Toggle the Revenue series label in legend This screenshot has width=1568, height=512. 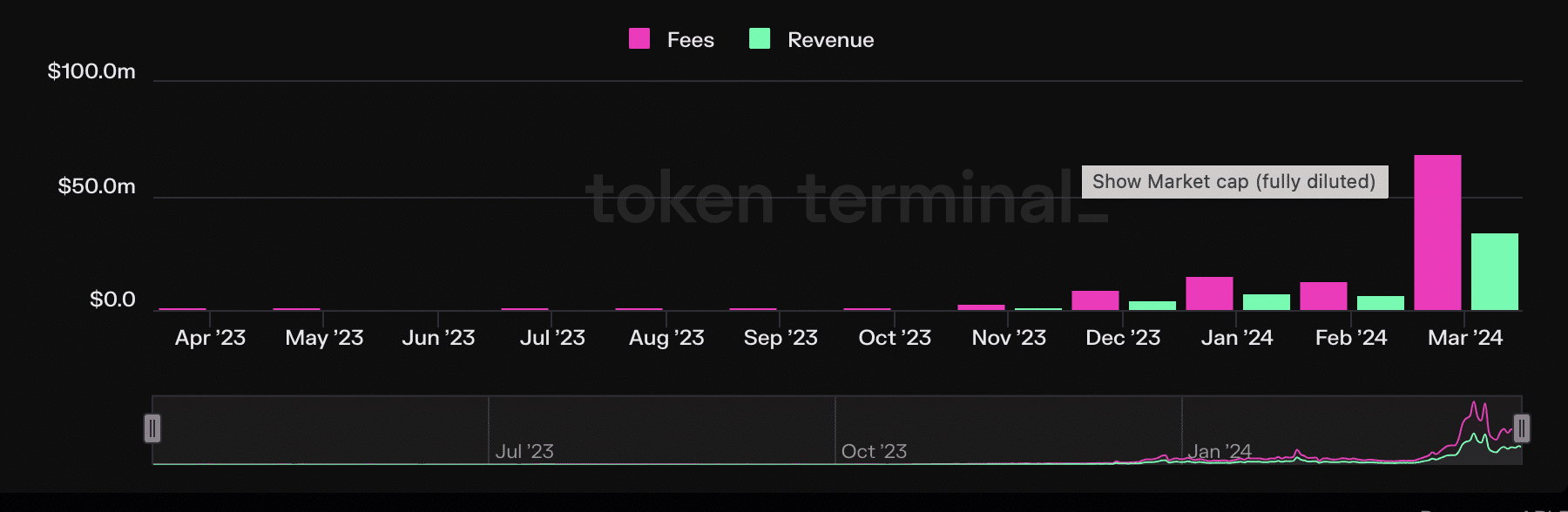(830, 40)
